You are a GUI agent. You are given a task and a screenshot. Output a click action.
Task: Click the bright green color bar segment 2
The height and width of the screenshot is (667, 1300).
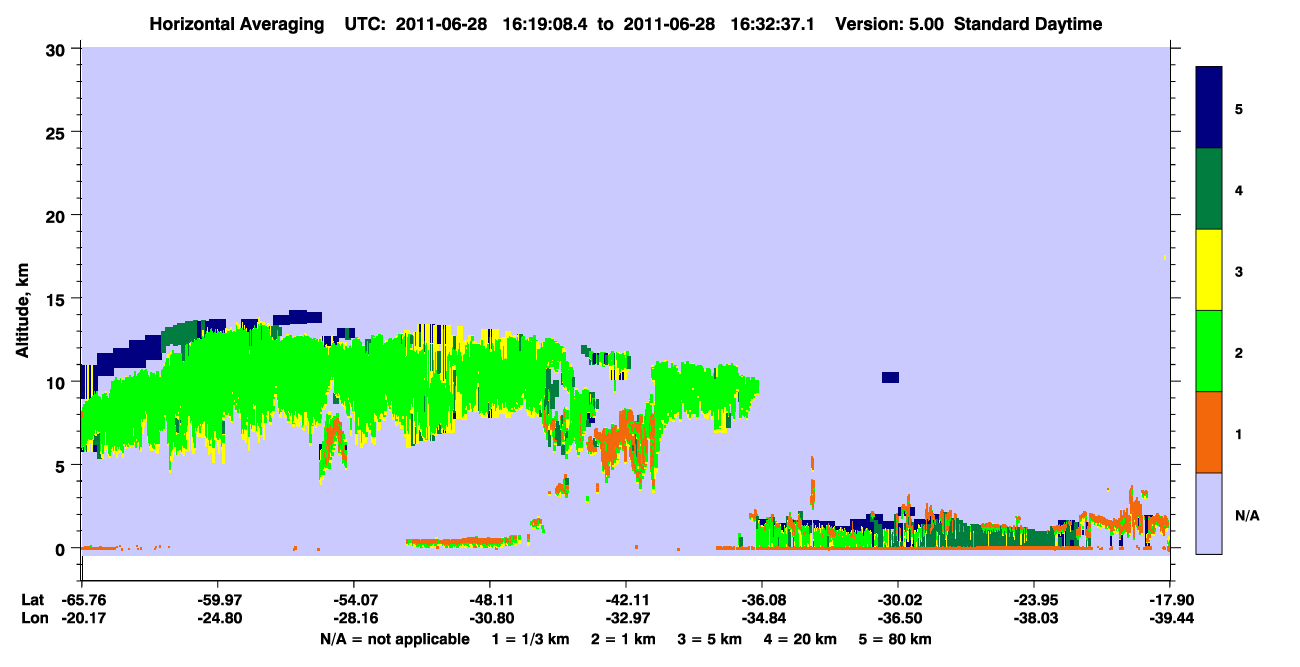(x=1209, y=351)
